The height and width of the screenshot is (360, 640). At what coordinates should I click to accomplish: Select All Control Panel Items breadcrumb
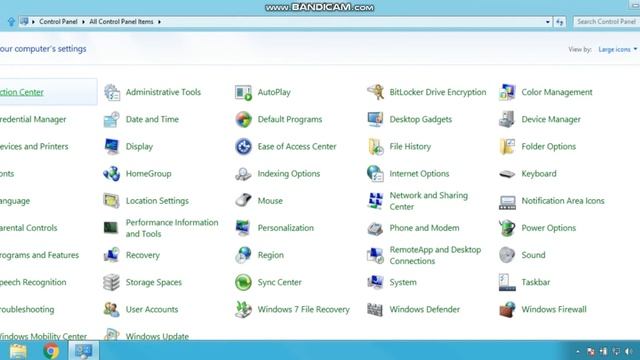pos(121,22)
